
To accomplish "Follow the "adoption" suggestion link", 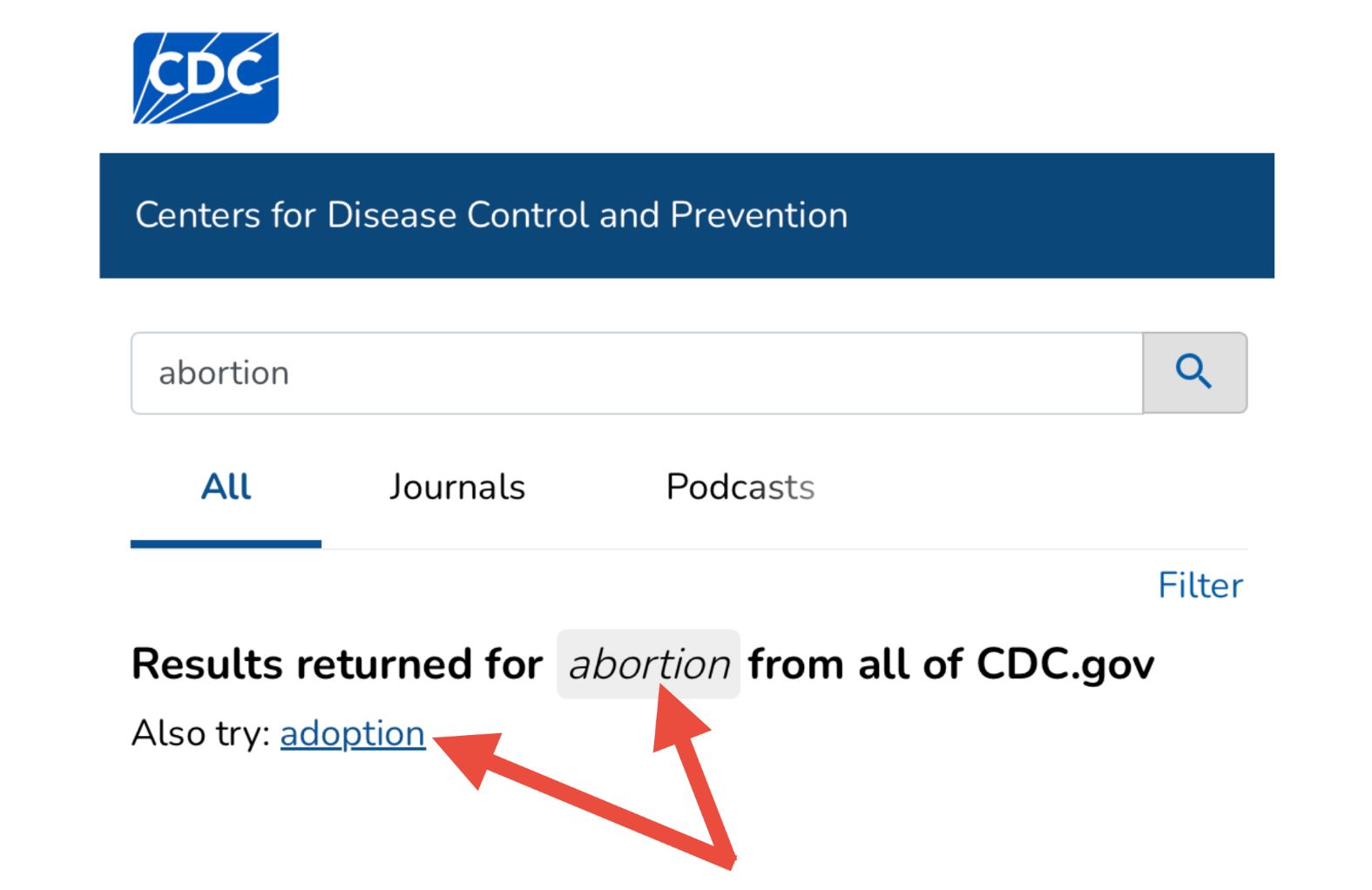I will tap(352, 733).
